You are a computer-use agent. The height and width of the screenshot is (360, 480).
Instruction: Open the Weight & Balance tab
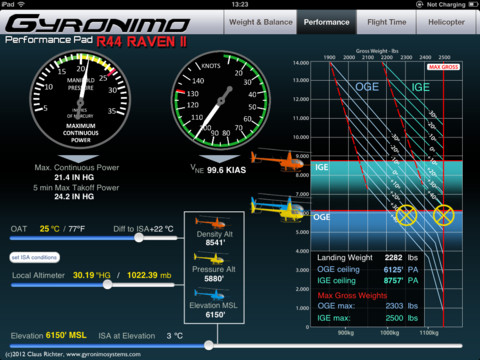[x=260, y=22]
